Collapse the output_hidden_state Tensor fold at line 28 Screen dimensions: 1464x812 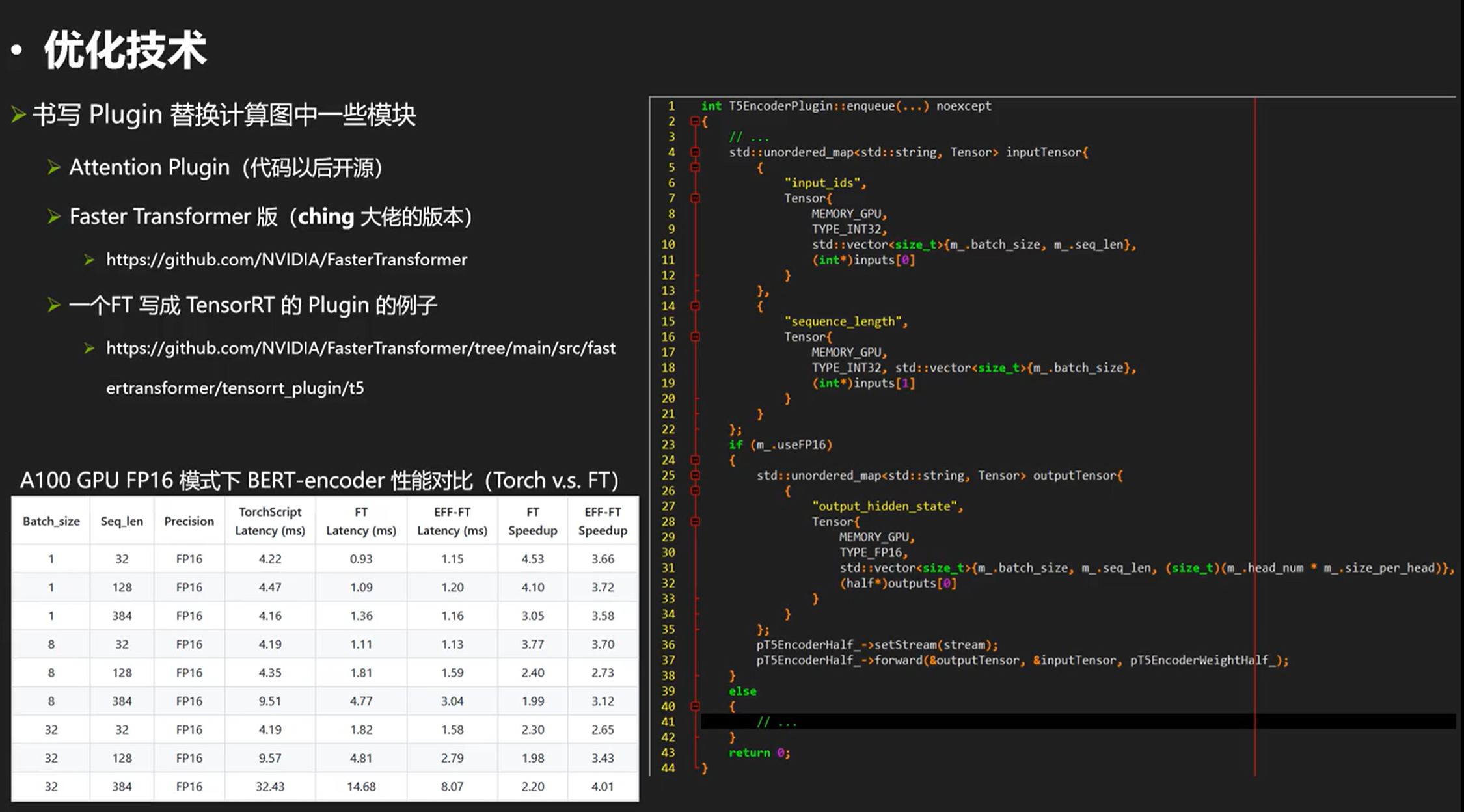[695, 522]
